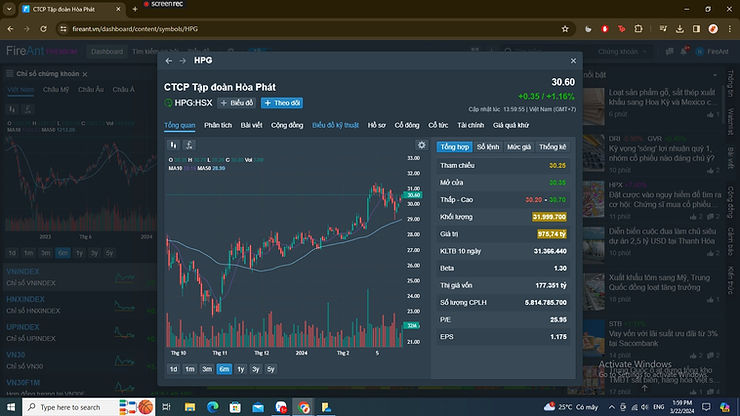This screenshot has height=416, width=740.
Task: Open the Tổng quan tab
Action: (179, 125)
